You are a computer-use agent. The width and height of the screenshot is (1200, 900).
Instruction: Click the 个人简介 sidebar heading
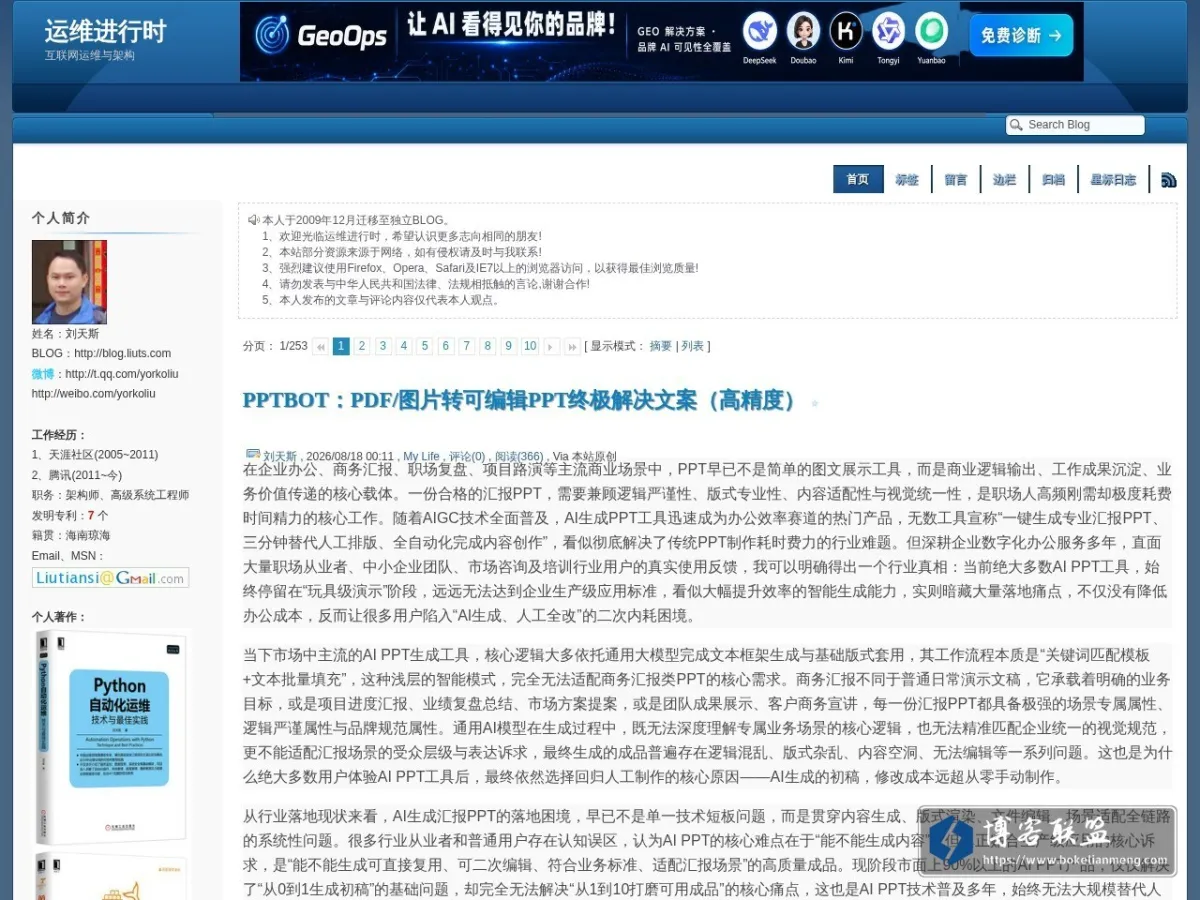tap(60, 218)
